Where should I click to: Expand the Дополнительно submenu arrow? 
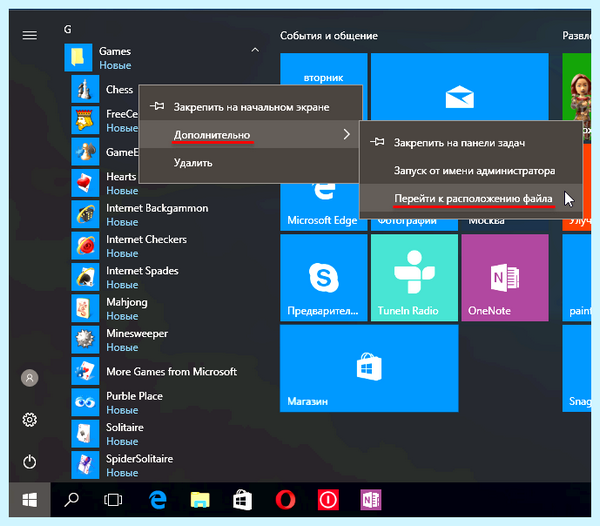click(346, 134)
